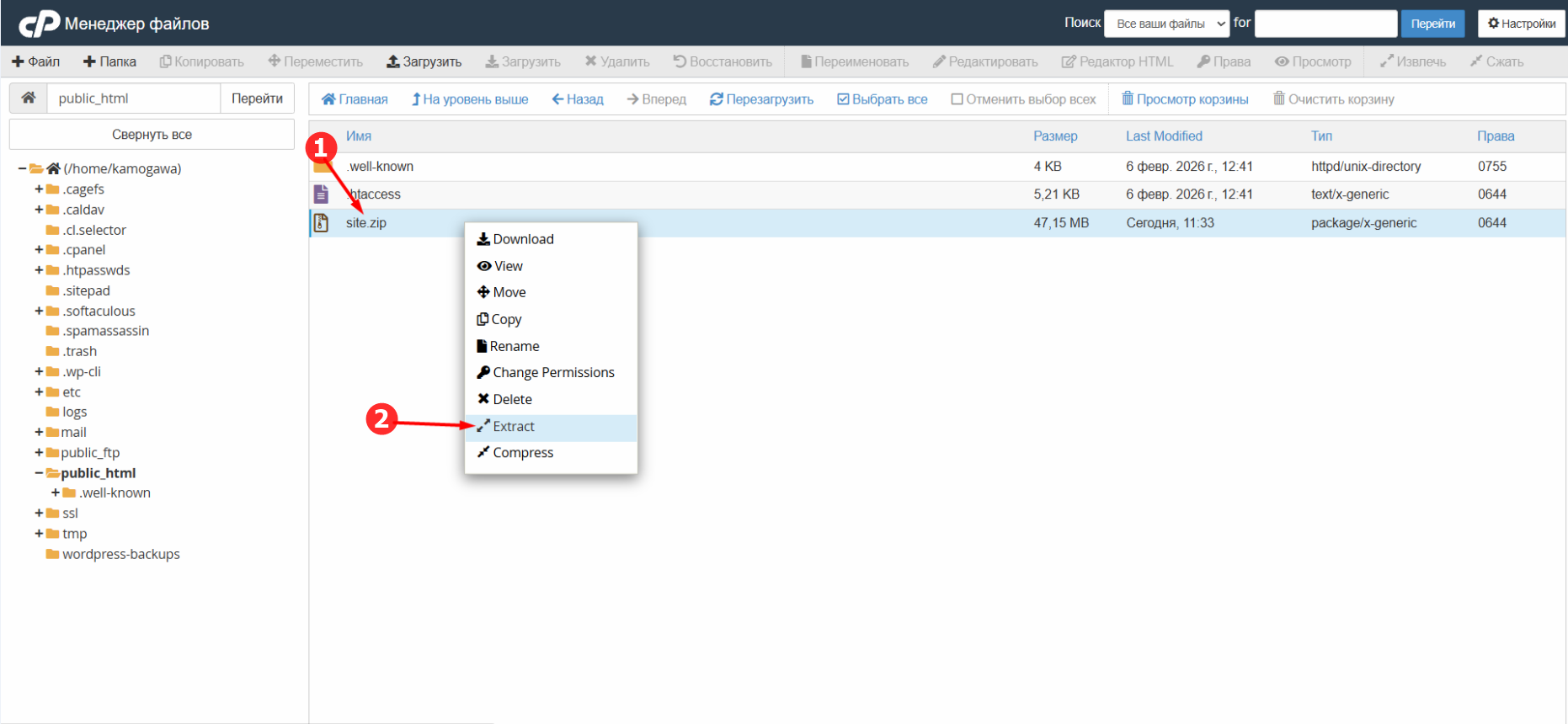Sort by Размер column header

1055,136
